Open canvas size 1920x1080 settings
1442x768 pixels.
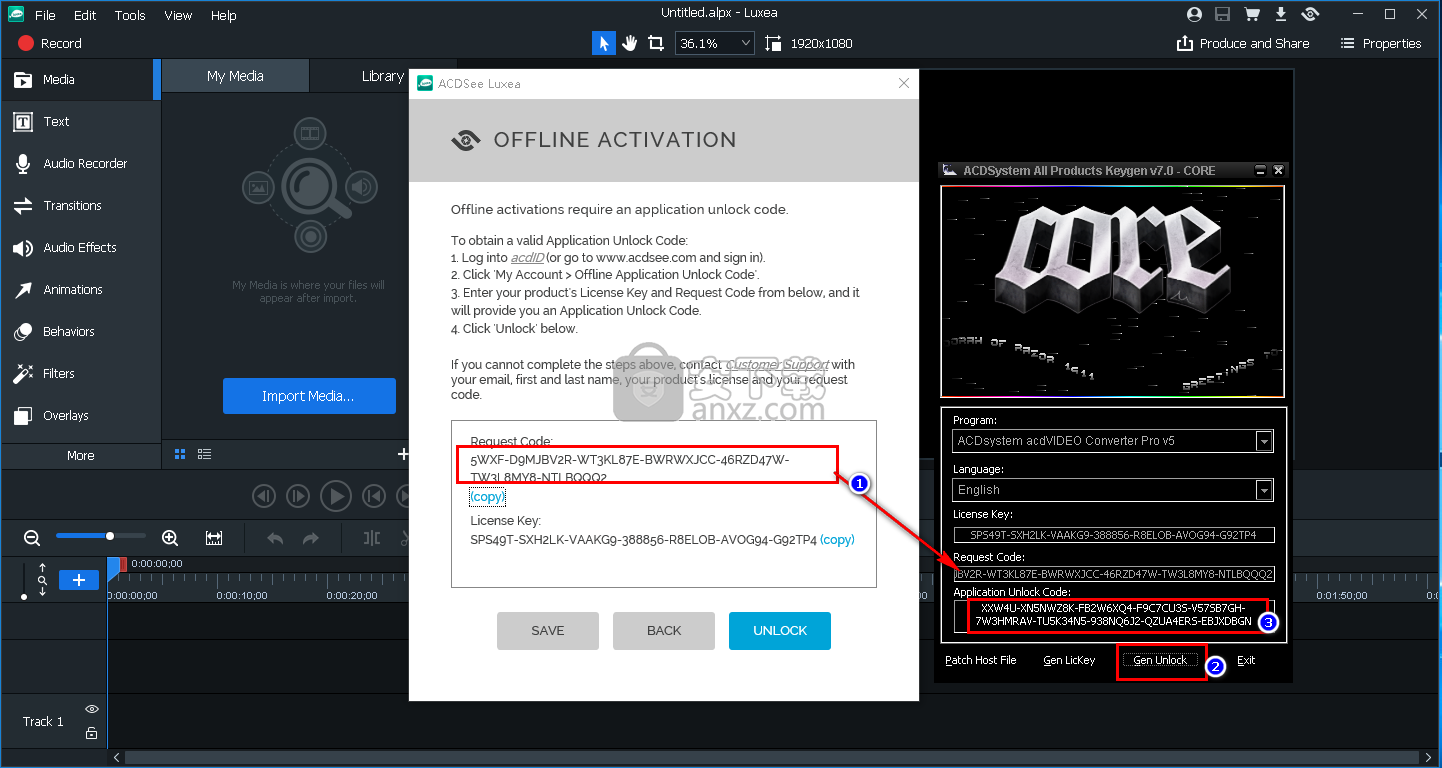tap(809, 43)
